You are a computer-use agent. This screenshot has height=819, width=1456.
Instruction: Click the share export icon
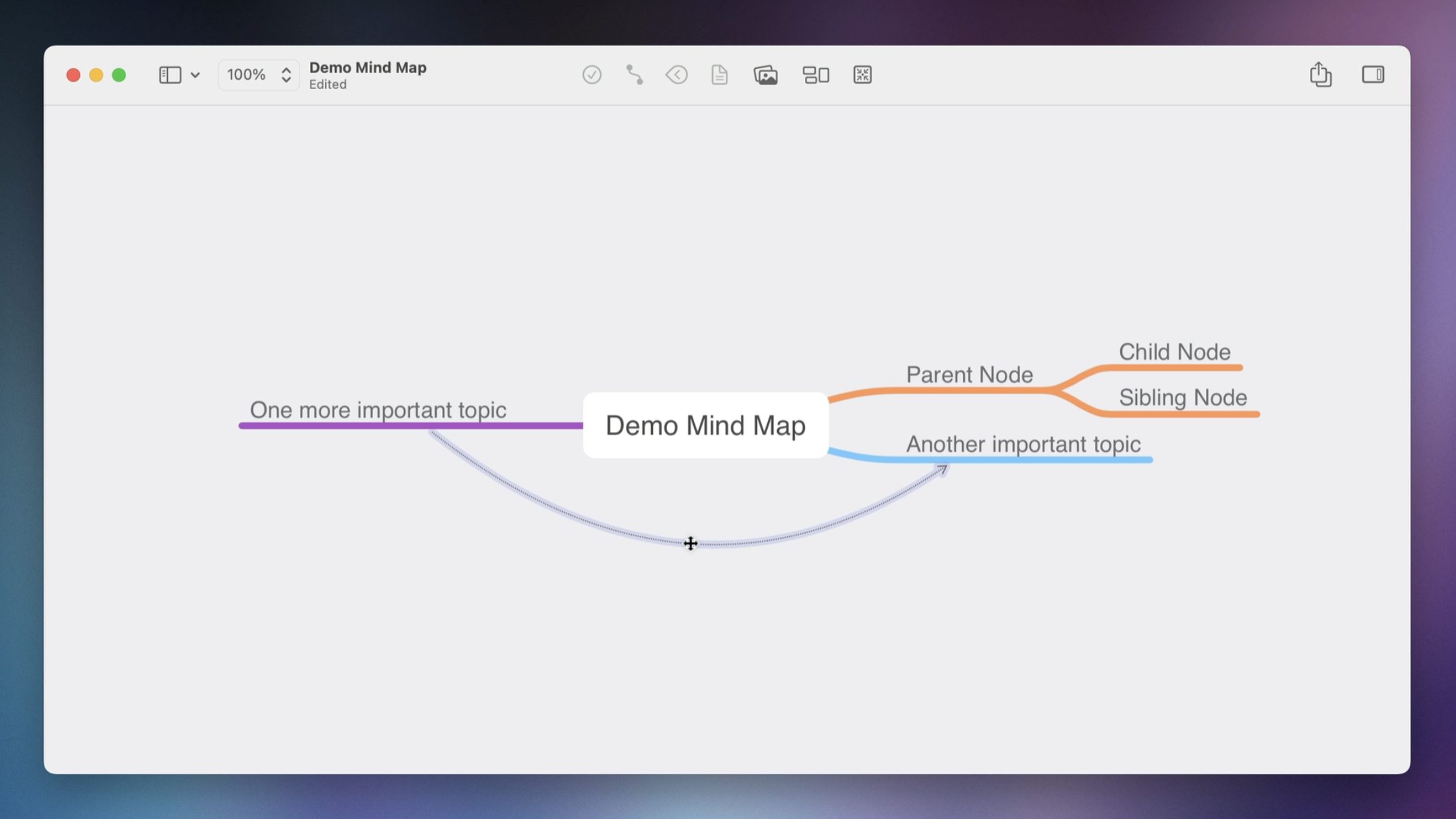tap(1320, 74)
